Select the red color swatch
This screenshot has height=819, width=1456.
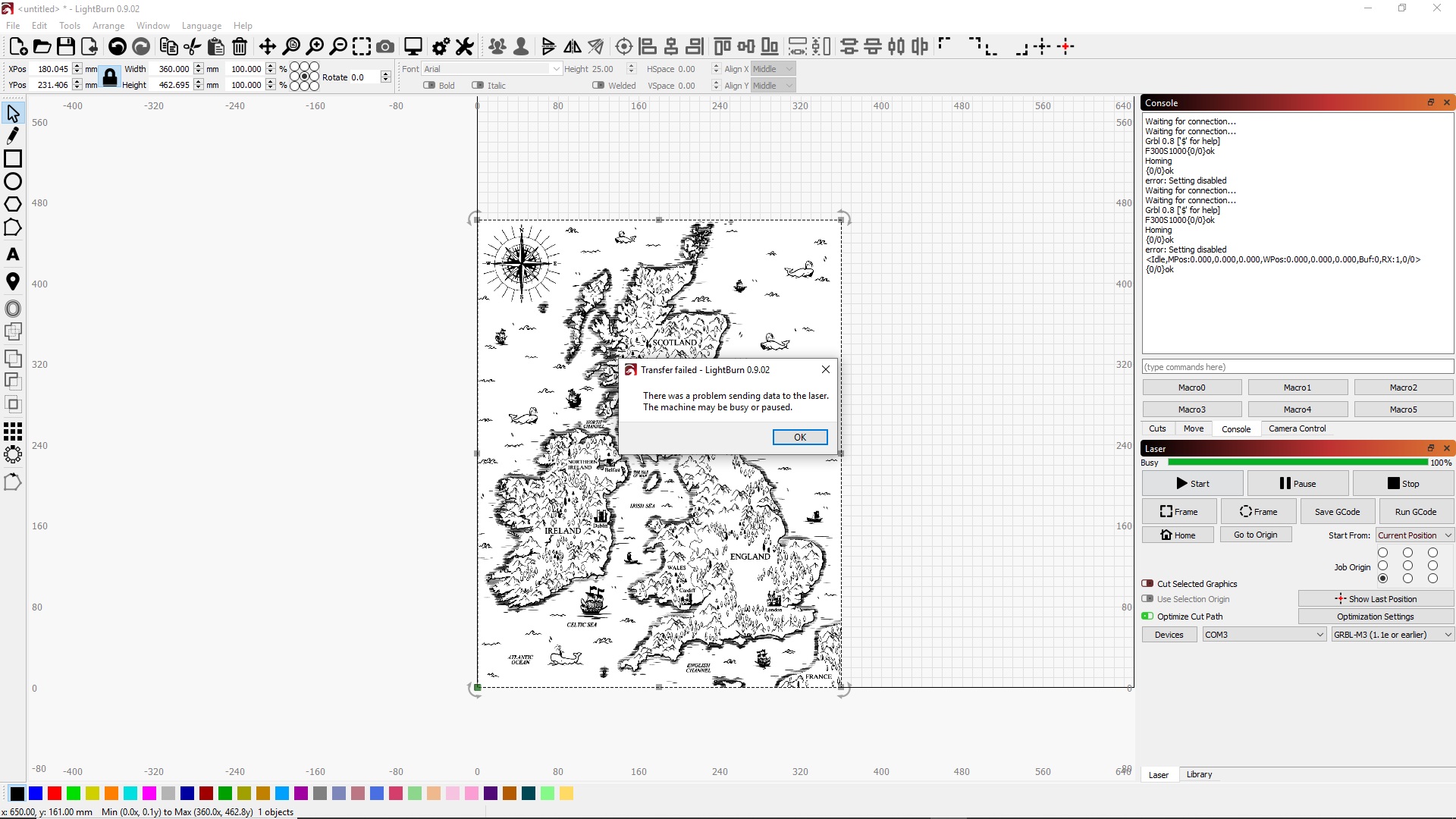54,794
